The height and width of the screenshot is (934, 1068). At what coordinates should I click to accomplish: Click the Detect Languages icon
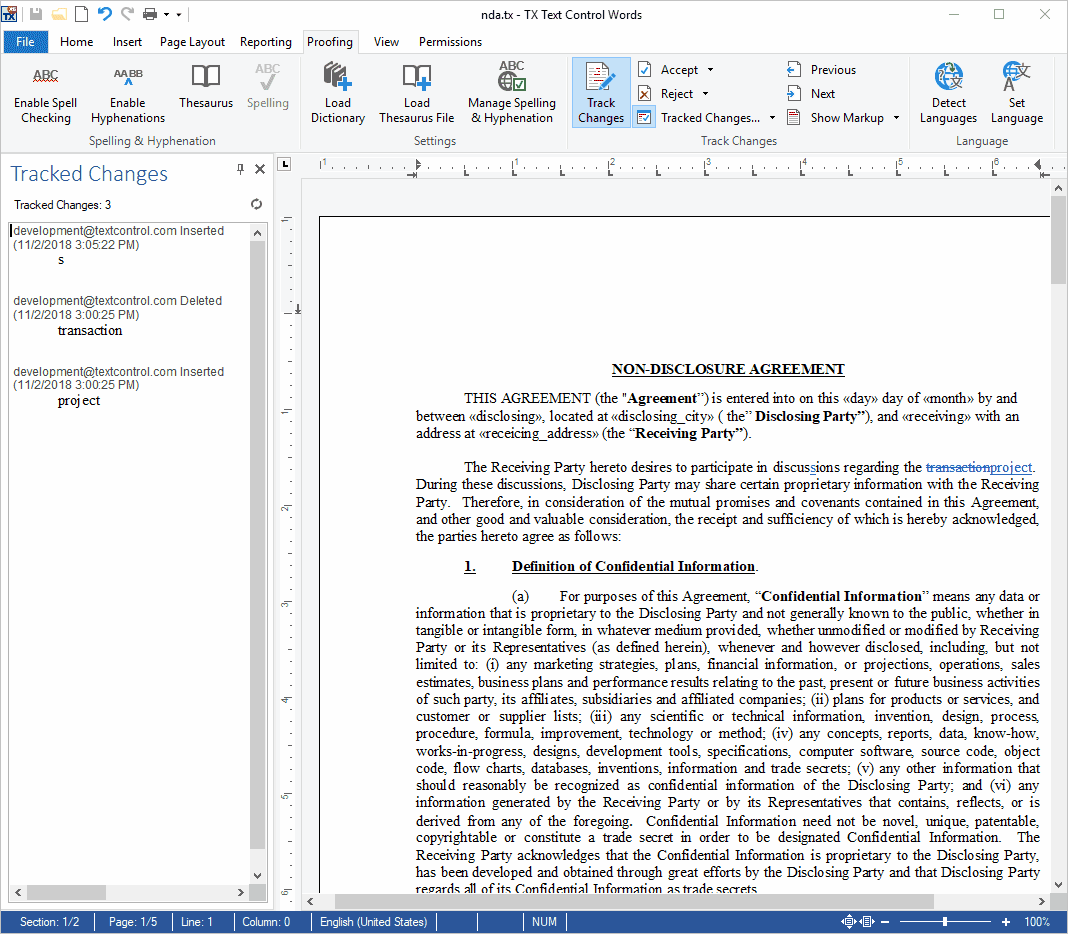click(948, 78)
